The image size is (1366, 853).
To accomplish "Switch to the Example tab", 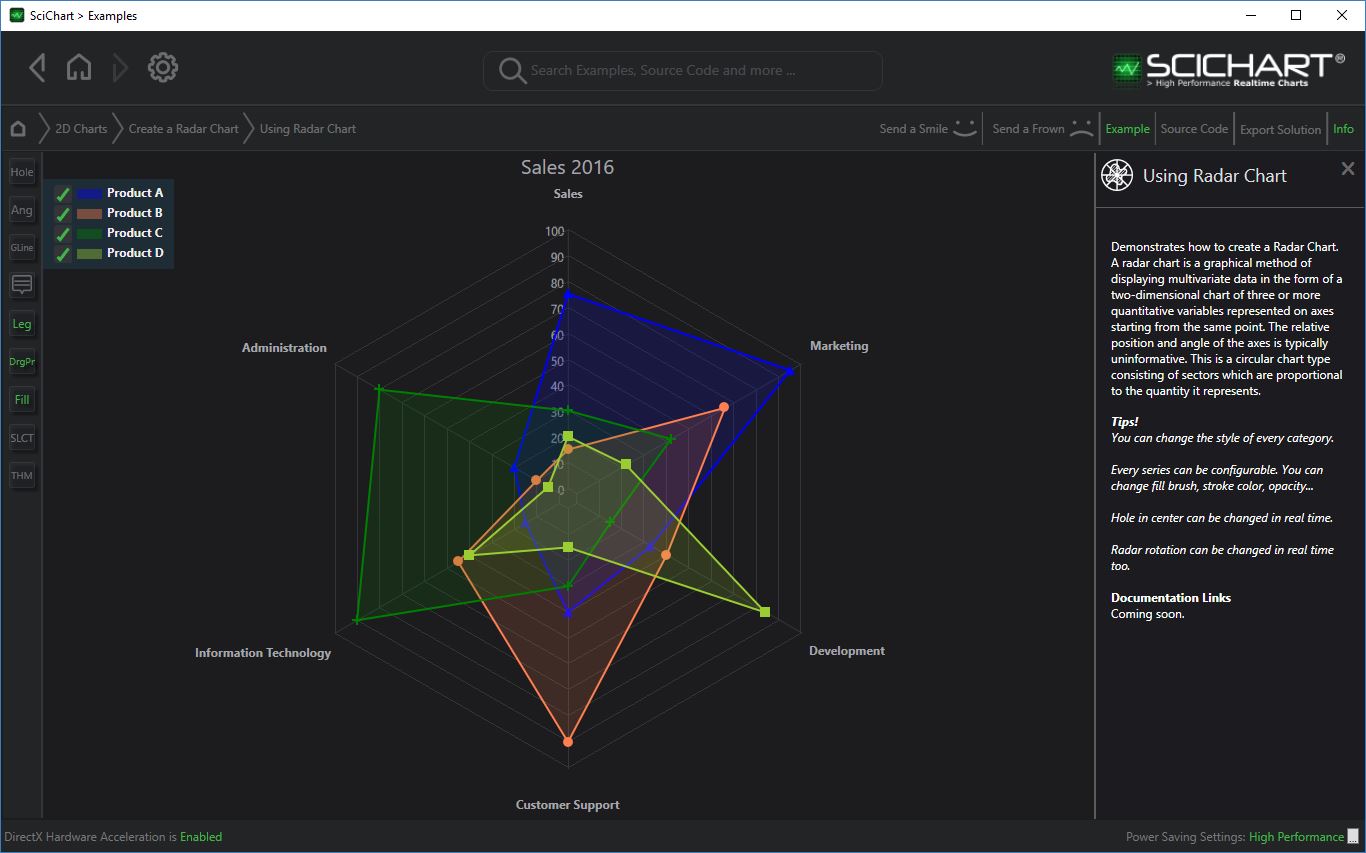I will (x=1127, y=129).
